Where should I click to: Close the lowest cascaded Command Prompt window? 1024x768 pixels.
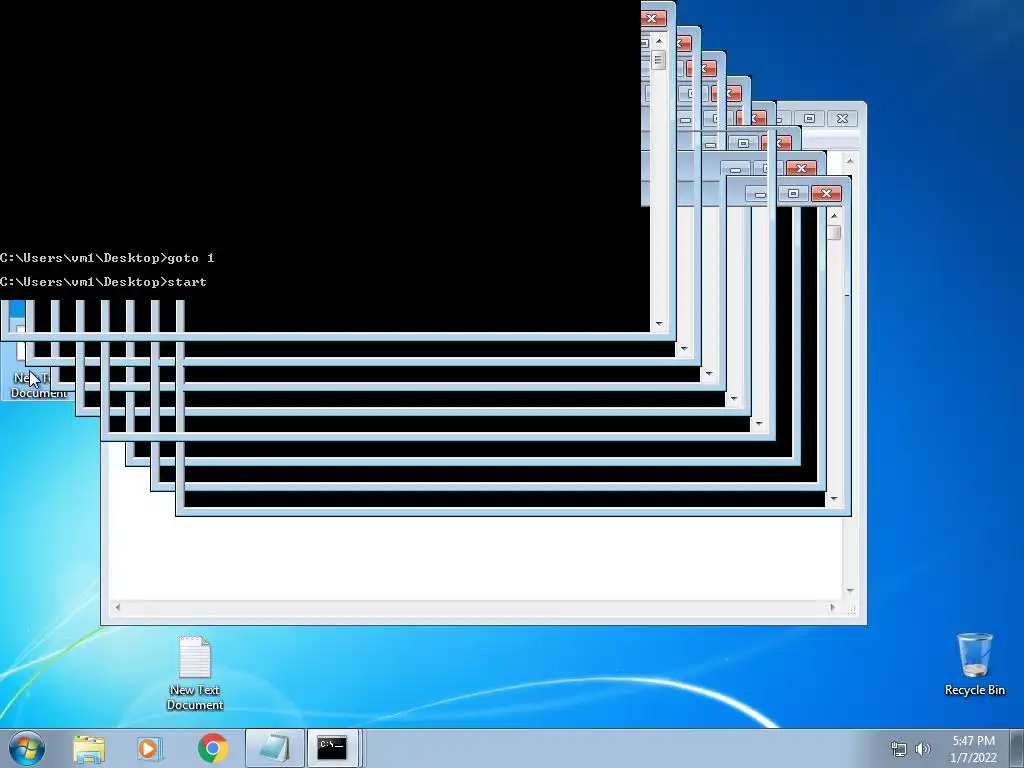pos(827,194)
